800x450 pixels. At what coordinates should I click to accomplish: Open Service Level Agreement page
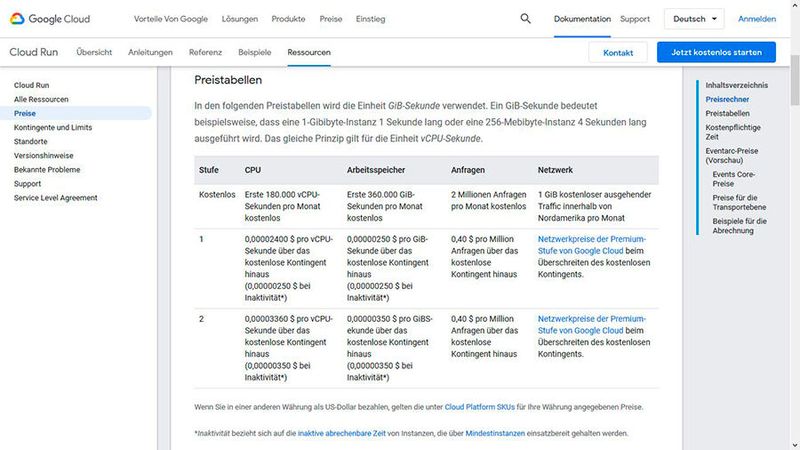click(56, 197)
